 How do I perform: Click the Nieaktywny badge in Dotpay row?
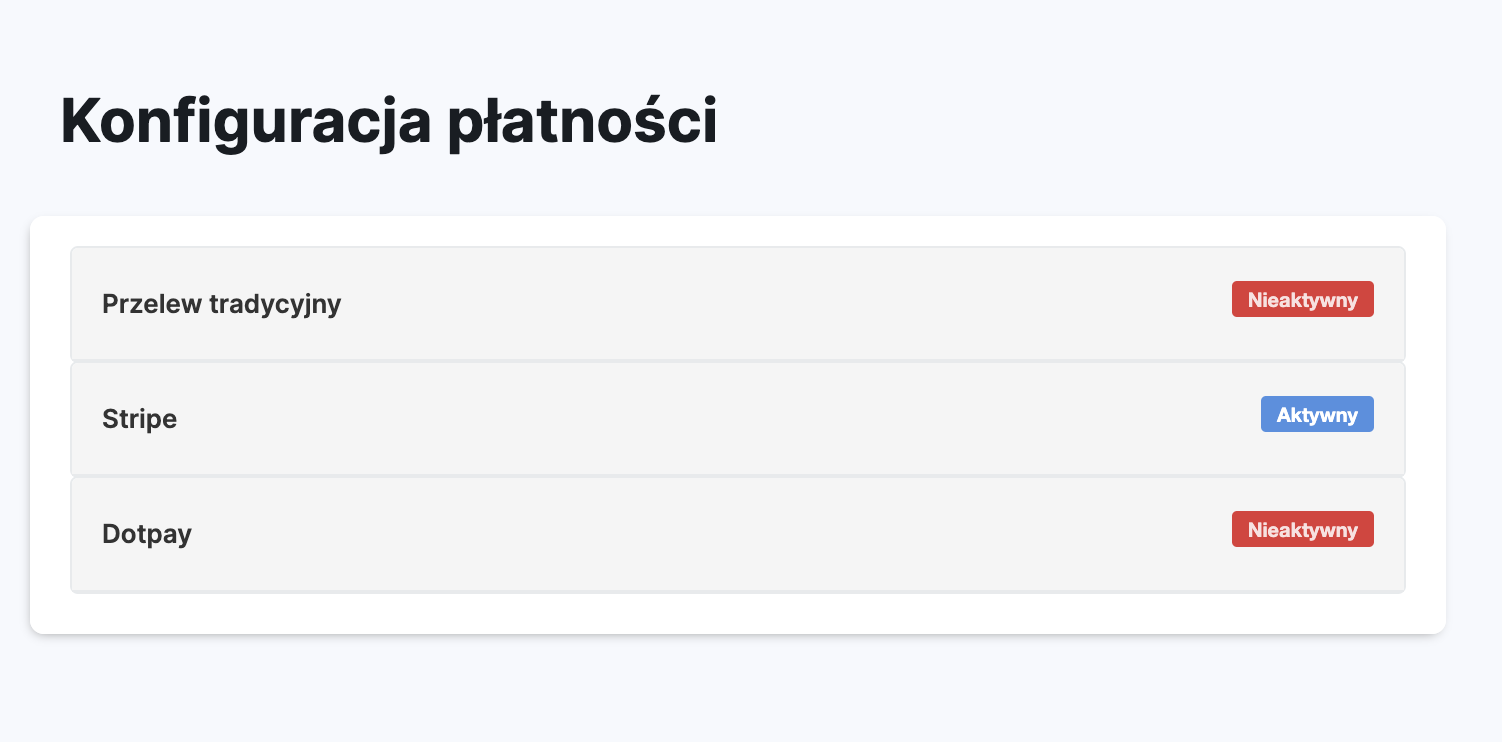click(x=1302, y=530)
